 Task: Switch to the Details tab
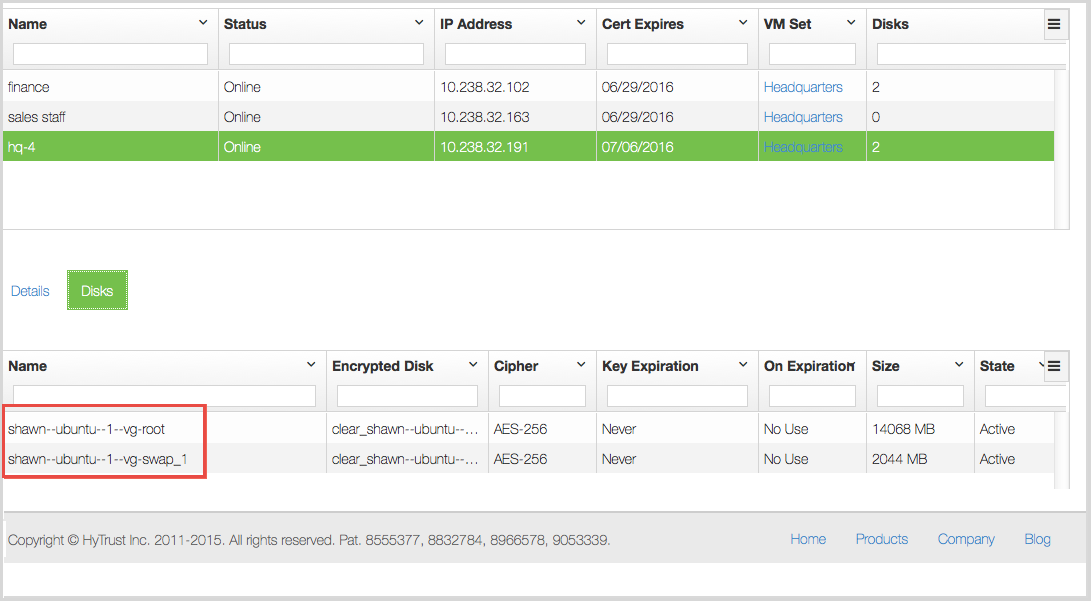[x=30, y=290]
